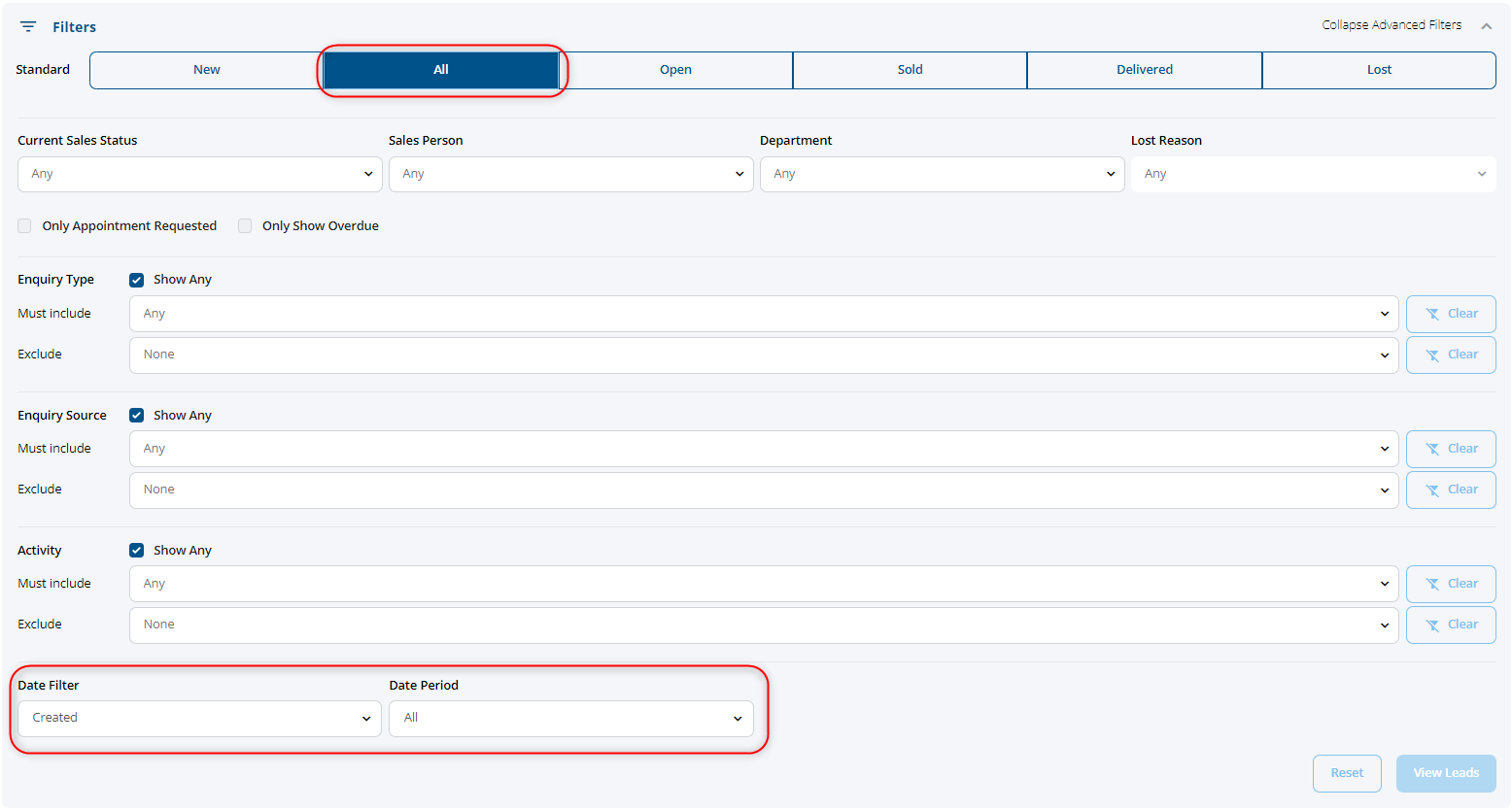Clear Activity Must include filter
Viewport: 1512px width, 811px height.
point(1451,584)
